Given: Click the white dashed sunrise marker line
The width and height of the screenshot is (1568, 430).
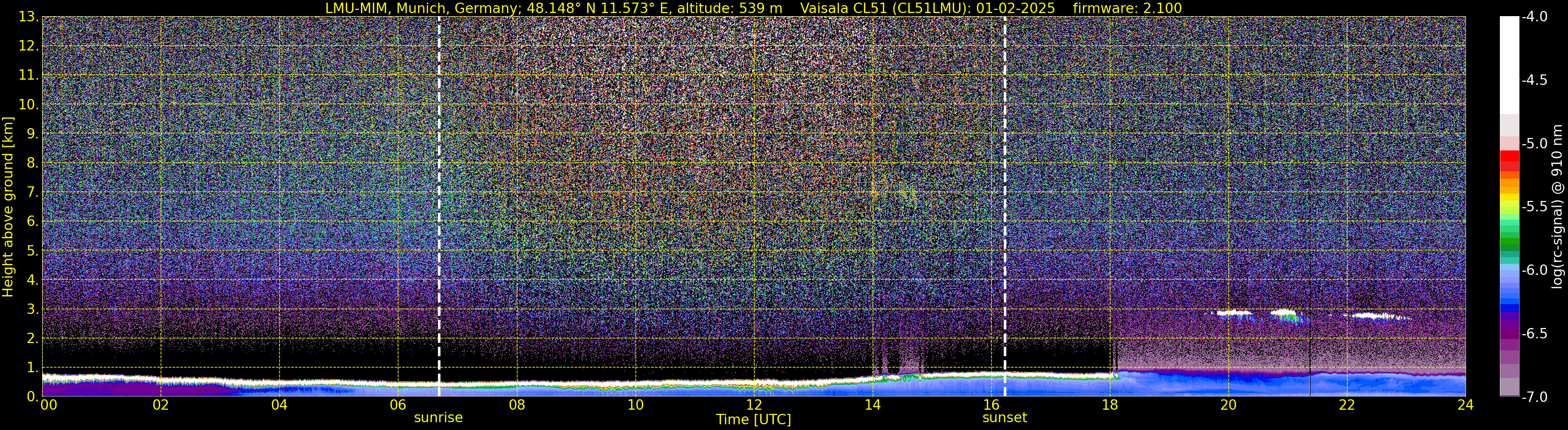Looking at the screenshot, I should 439,207.
